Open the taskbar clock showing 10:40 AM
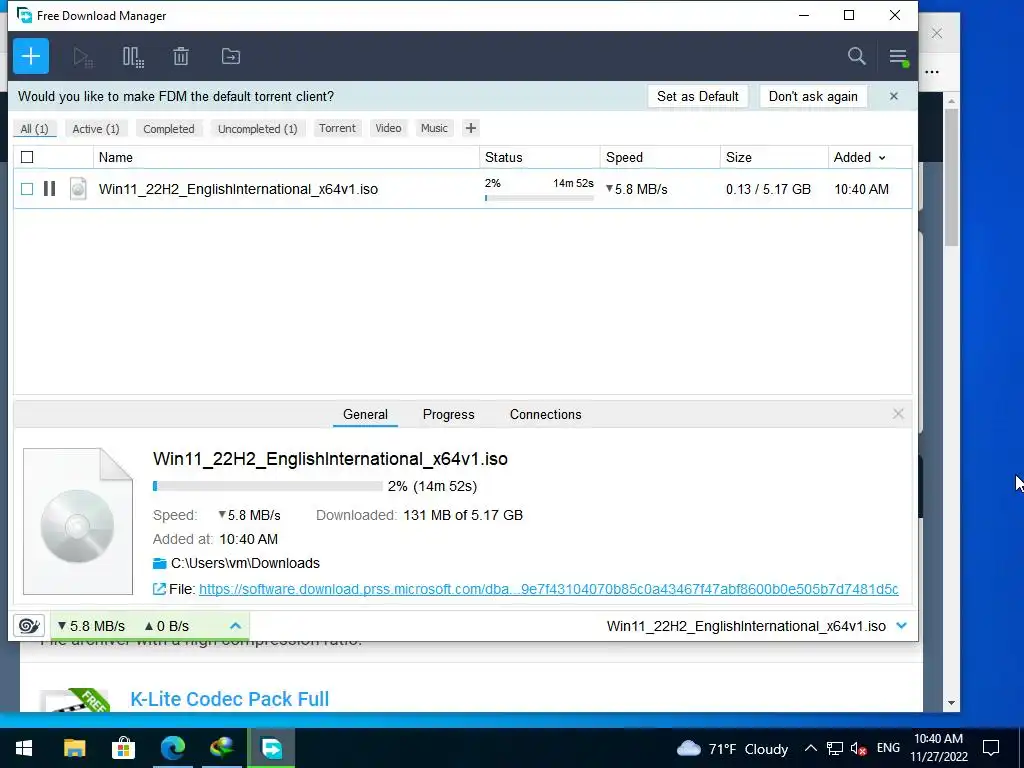 click(939, 748)
